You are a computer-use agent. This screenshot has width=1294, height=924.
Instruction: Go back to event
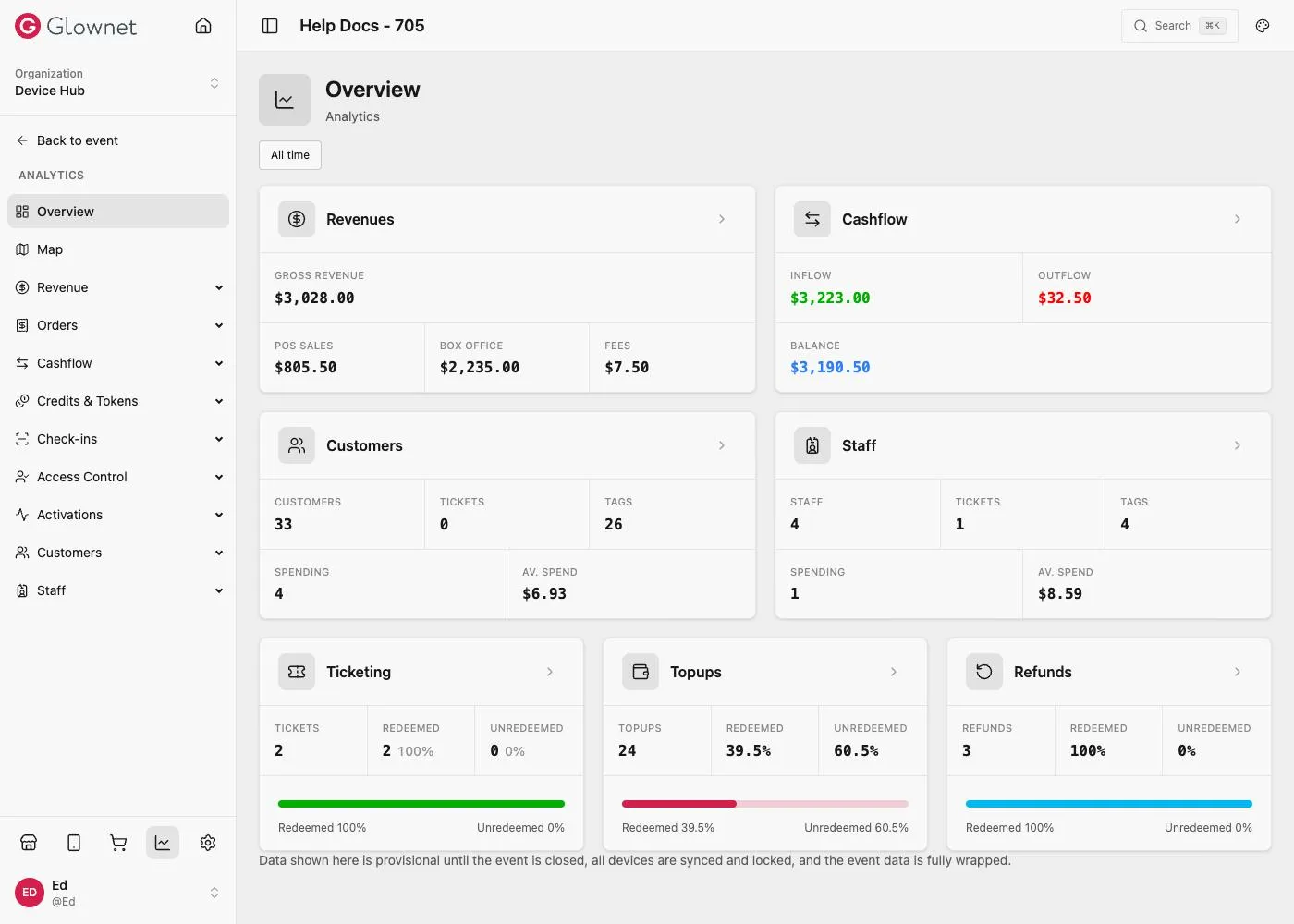(67, 140)
